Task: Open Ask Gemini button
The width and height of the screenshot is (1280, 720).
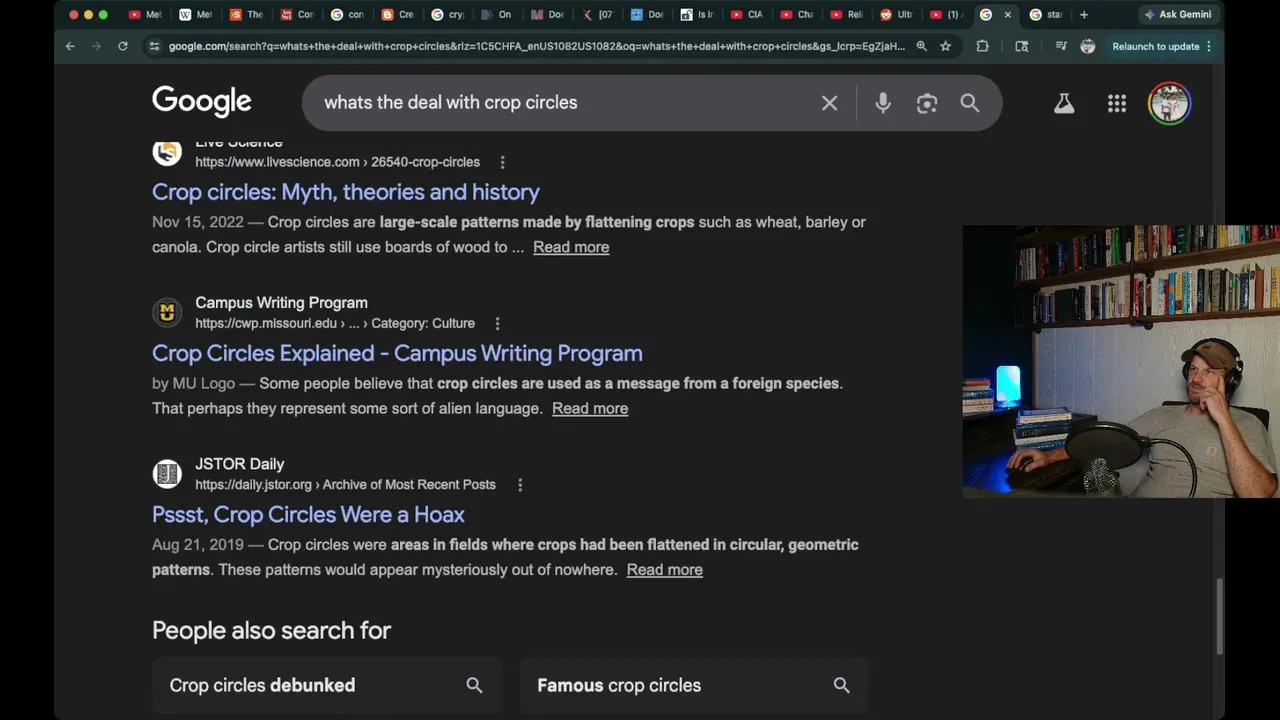Action: pos(1178,15)
